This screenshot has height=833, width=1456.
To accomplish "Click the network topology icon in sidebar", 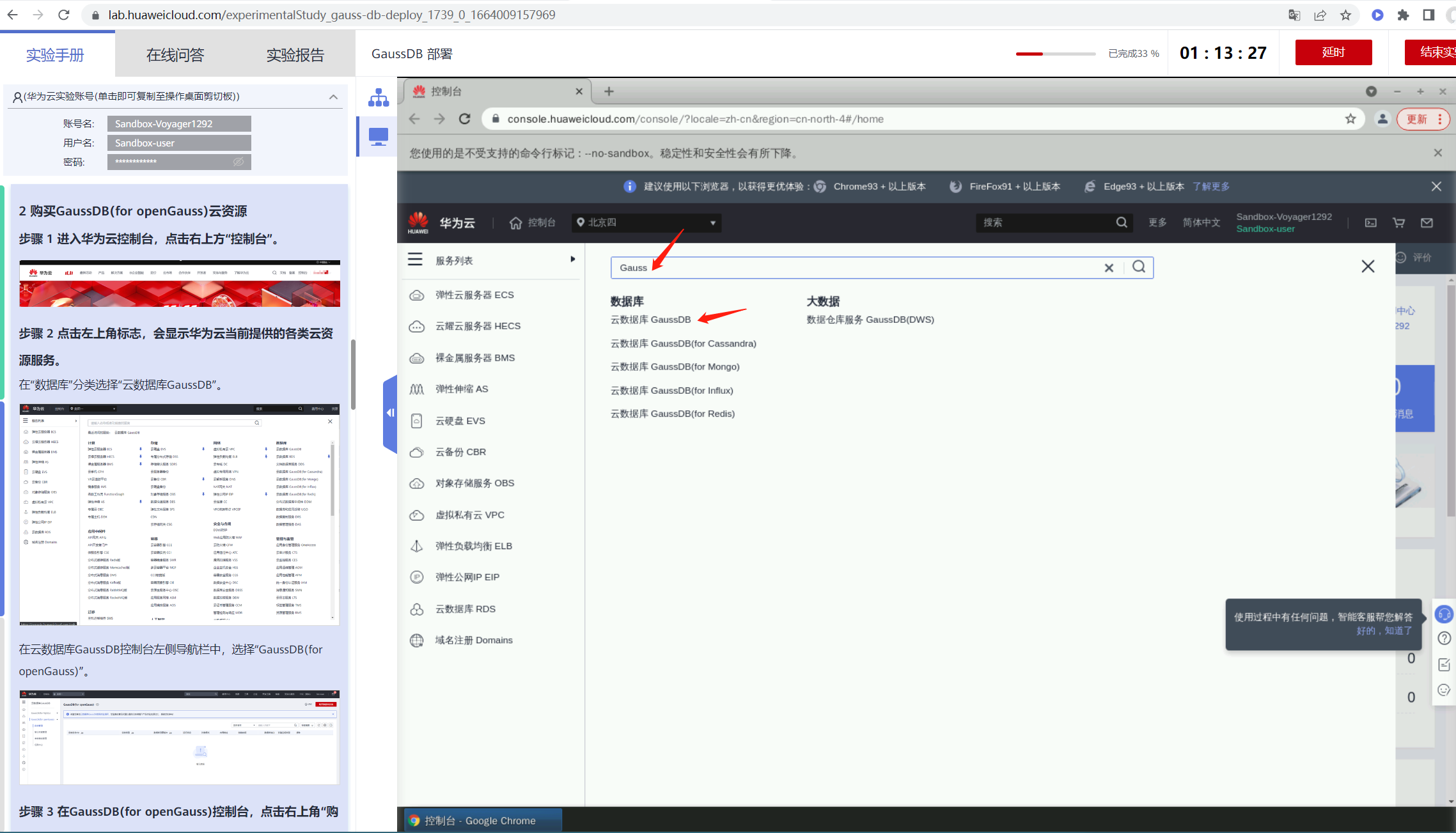I will [x=379, y=98].
